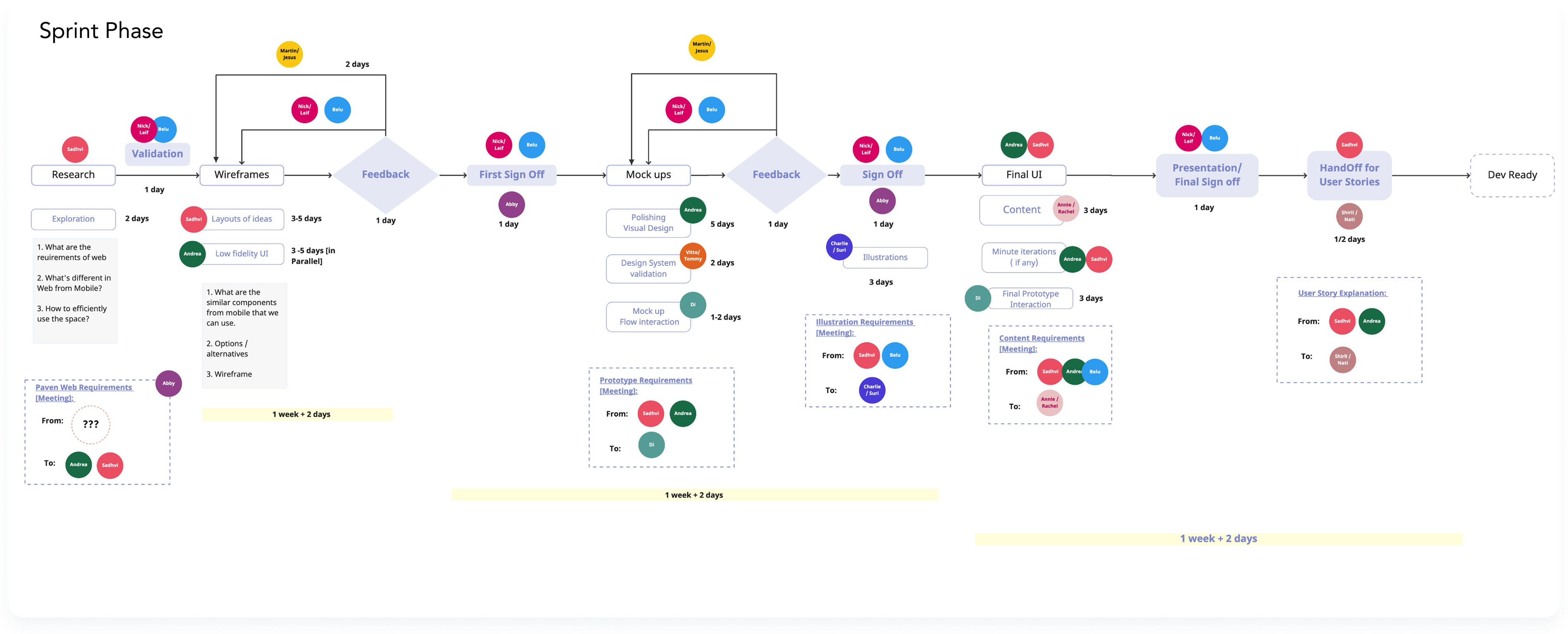
Task: Select the Mock ups process box
Action: click(x=648, y=175)
